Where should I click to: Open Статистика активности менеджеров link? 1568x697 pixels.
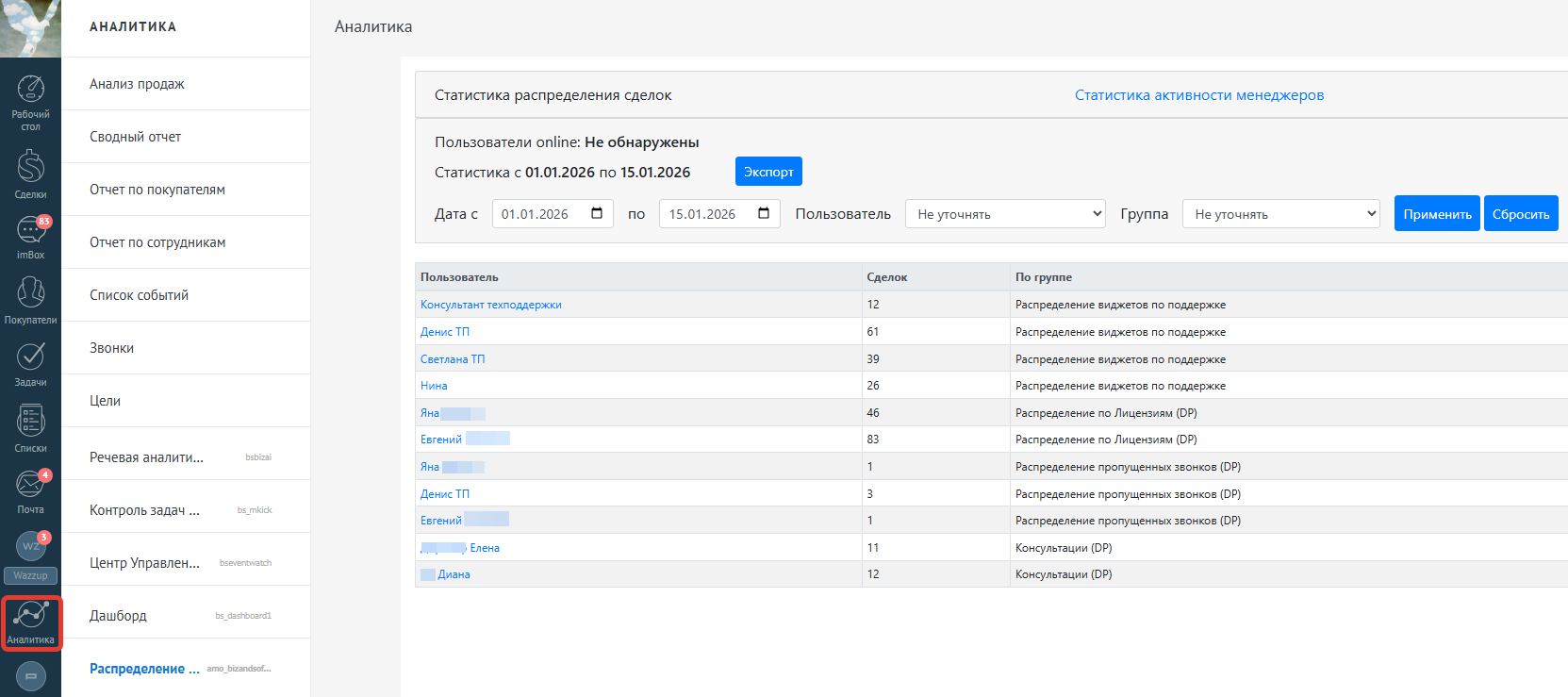tap(1199, 95)
